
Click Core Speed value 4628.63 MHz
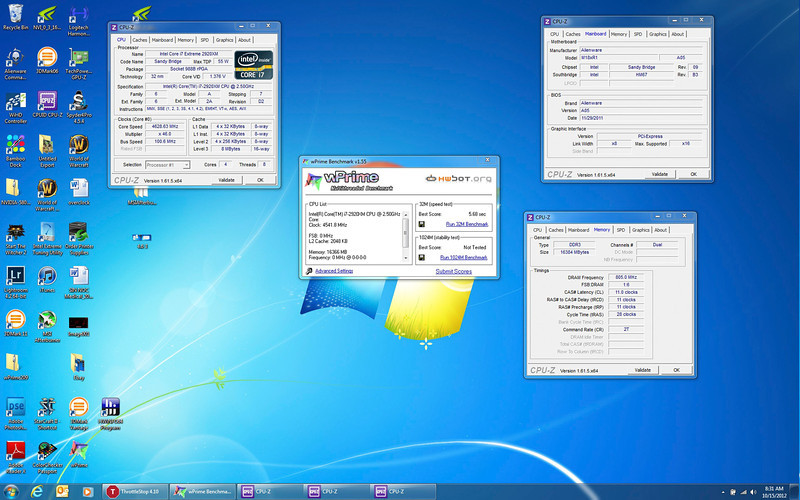[164, 127]
